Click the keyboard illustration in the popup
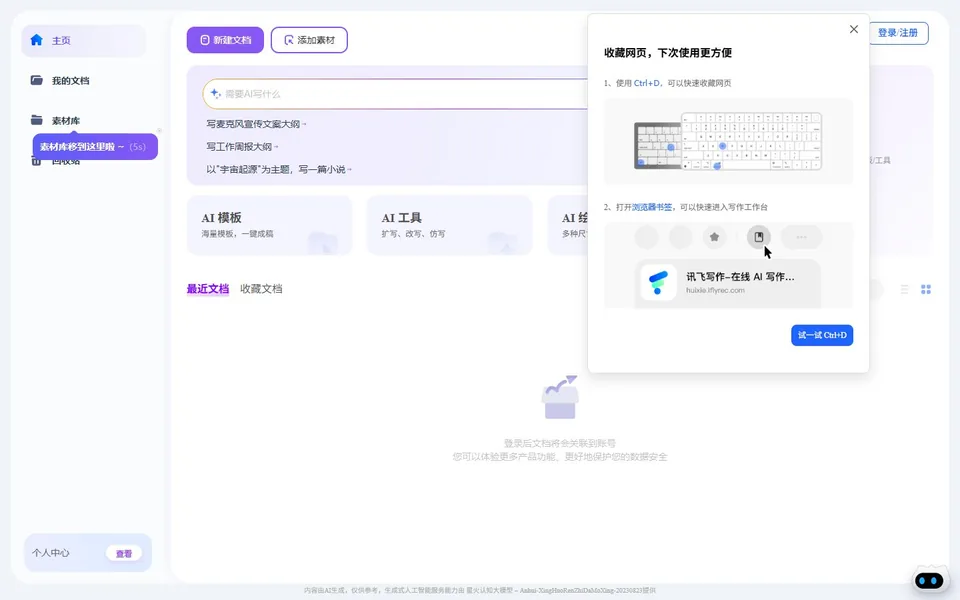The width and height of the screenshot is (960, 600). tap(728, 141)
